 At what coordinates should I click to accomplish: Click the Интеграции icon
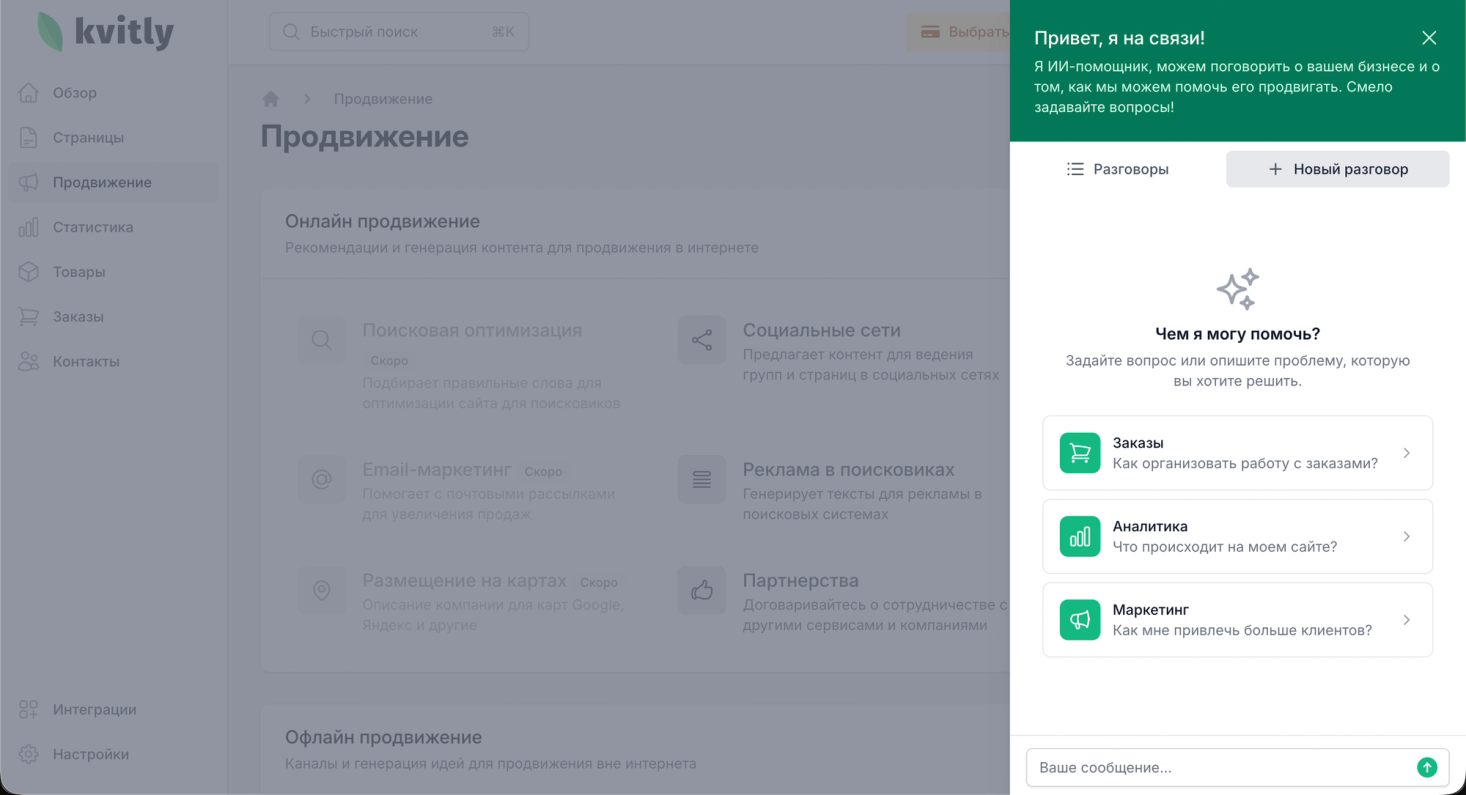(x=29, y=710)
